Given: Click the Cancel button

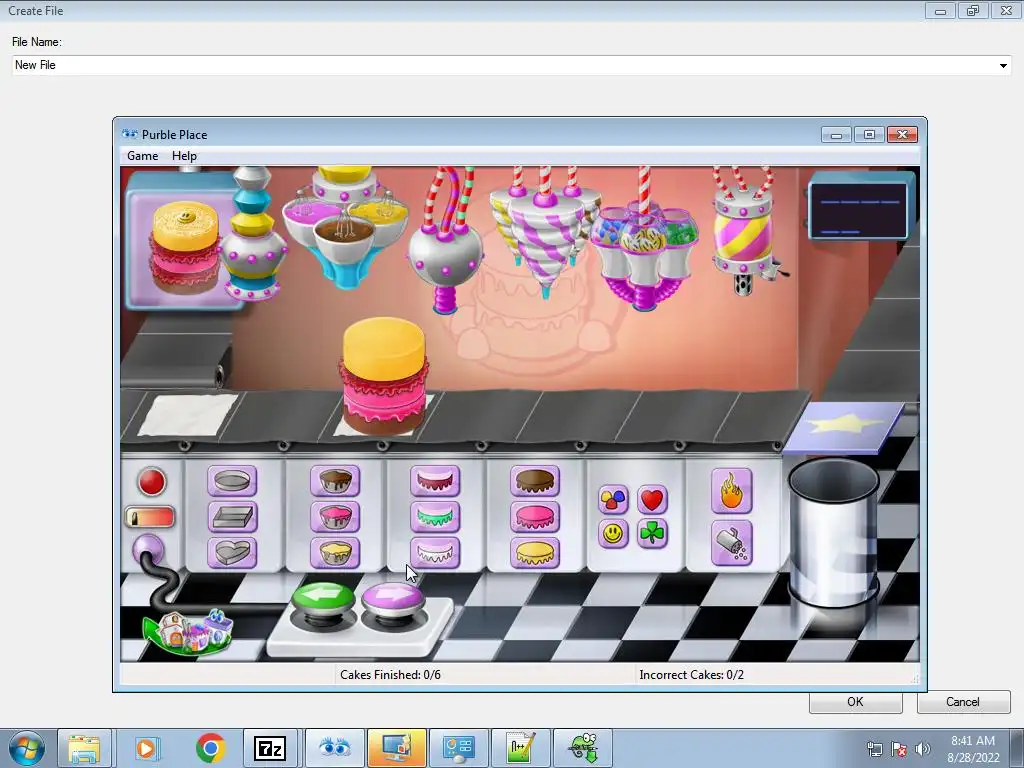Looking at the screenshot, I should click(963, 702).
